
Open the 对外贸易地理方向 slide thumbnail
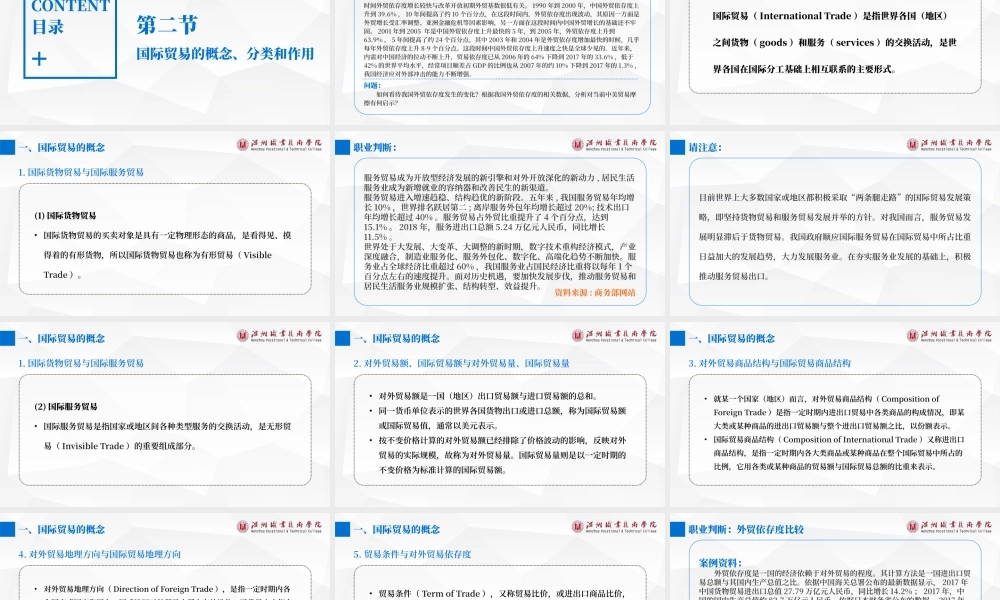point(165,560)
